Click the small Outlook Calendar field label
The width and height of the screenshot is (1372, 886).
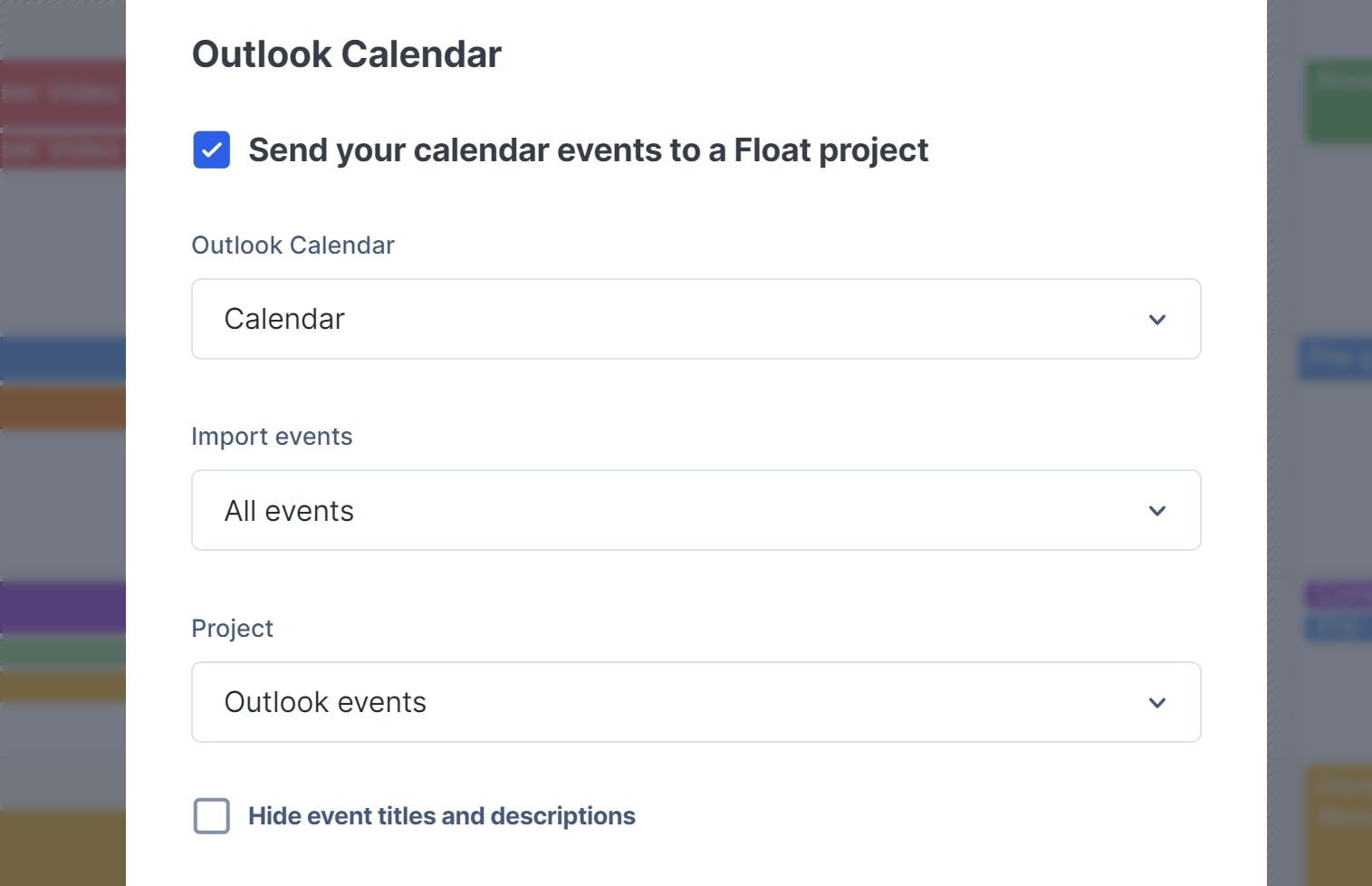pyautogui.click(x=293, y=246)
